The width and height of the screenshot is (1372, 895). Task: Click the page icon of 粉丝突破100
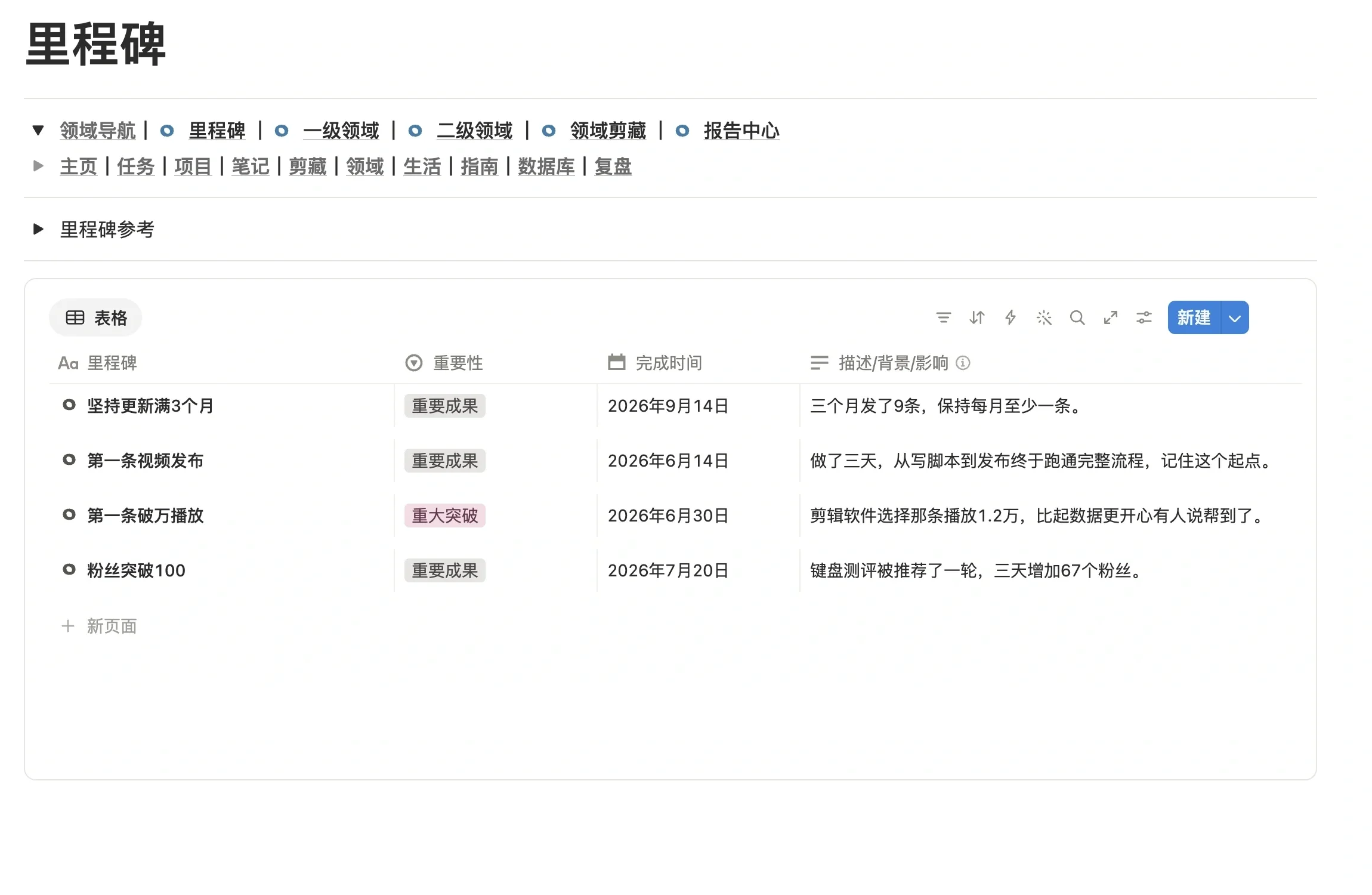pyautogui.click(x=69, y=570)
